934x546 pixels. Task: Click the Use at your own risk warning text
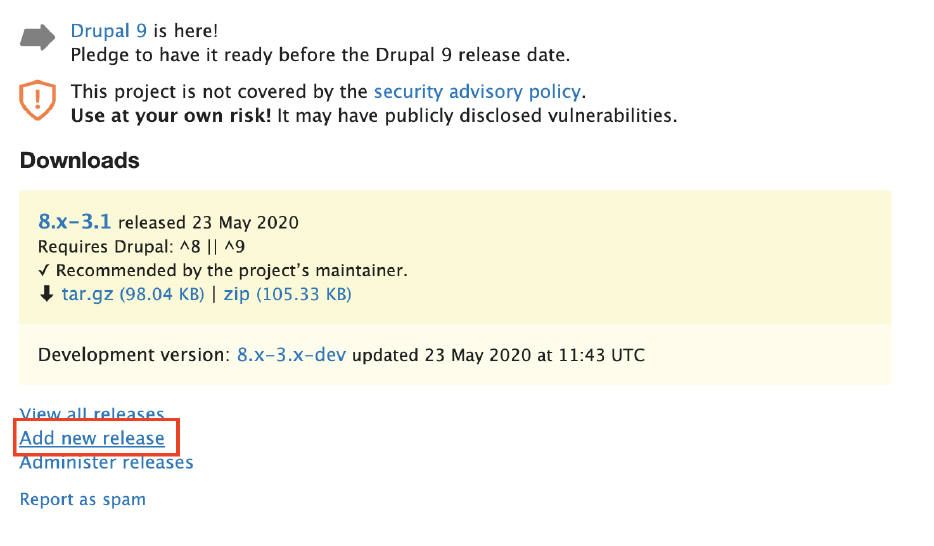pyautogui.click(x=171, y=115)
